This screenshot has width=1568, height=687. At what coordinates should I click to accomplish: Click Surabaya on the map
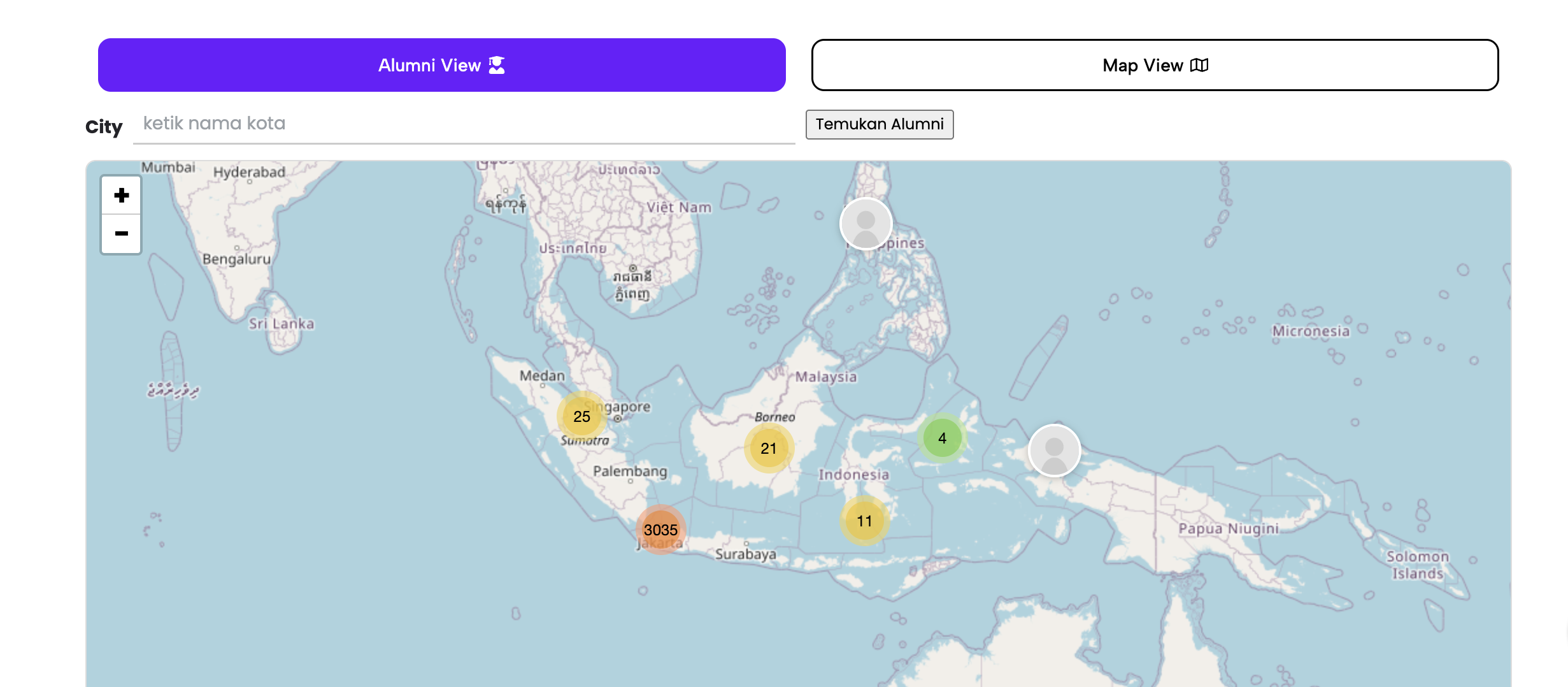coord(745,554)
